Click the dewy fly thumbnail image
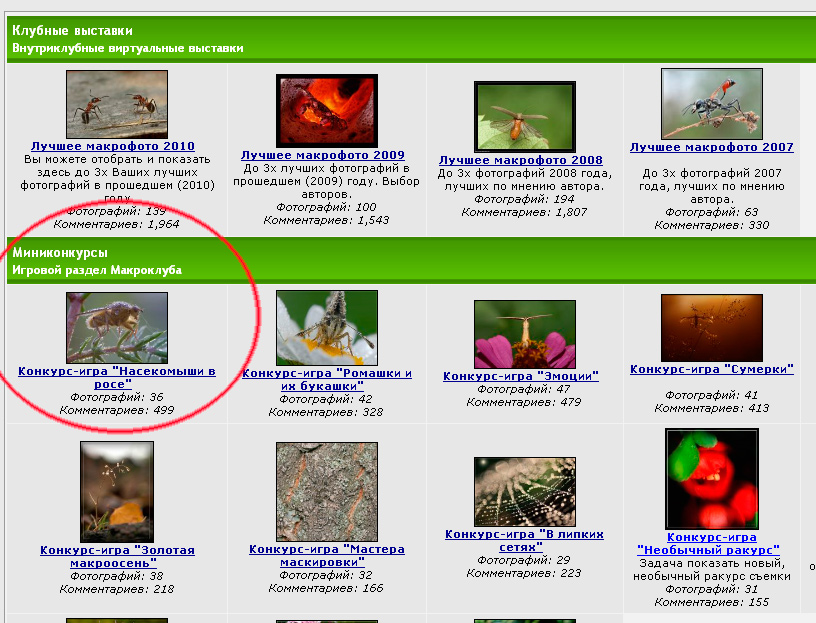This screenshot has width=816, height=623. [x=117, y=327]
